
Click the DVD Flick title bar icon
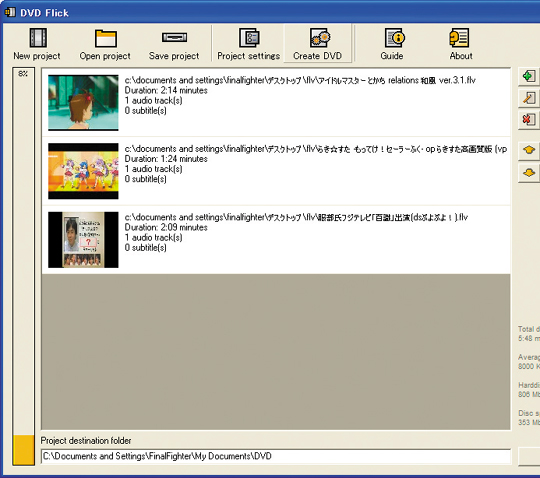[10, 12]
